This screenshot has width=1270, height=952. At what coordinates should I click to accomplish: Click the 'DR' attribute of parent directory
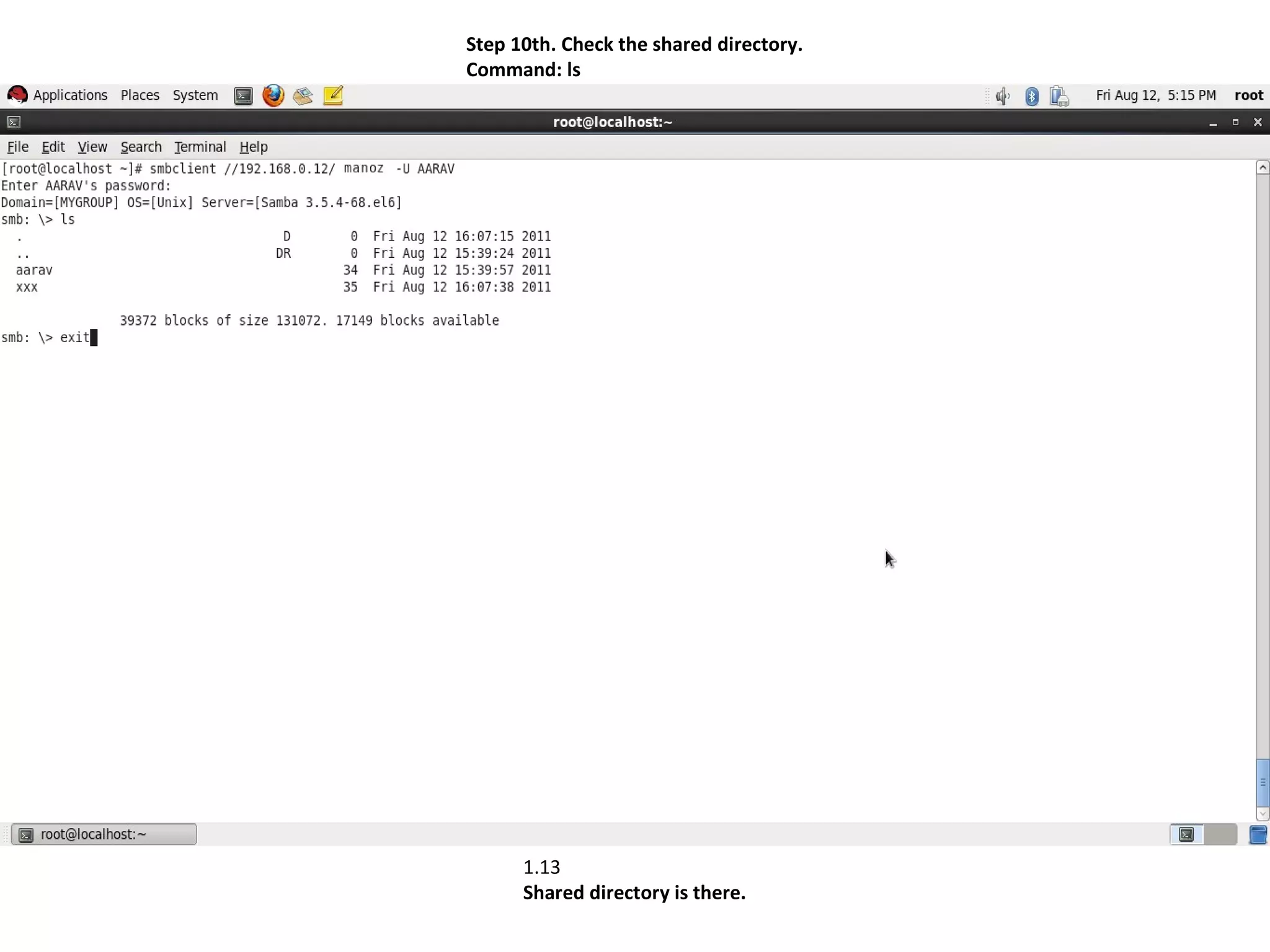click(x=283, y=253)
